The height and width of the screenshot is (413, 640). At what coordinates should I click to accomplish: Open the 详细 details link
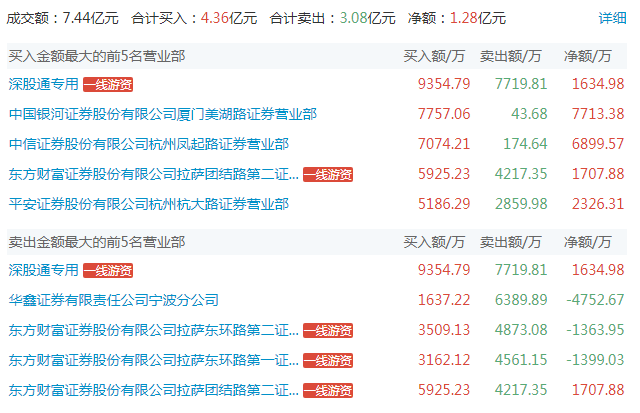612,18
